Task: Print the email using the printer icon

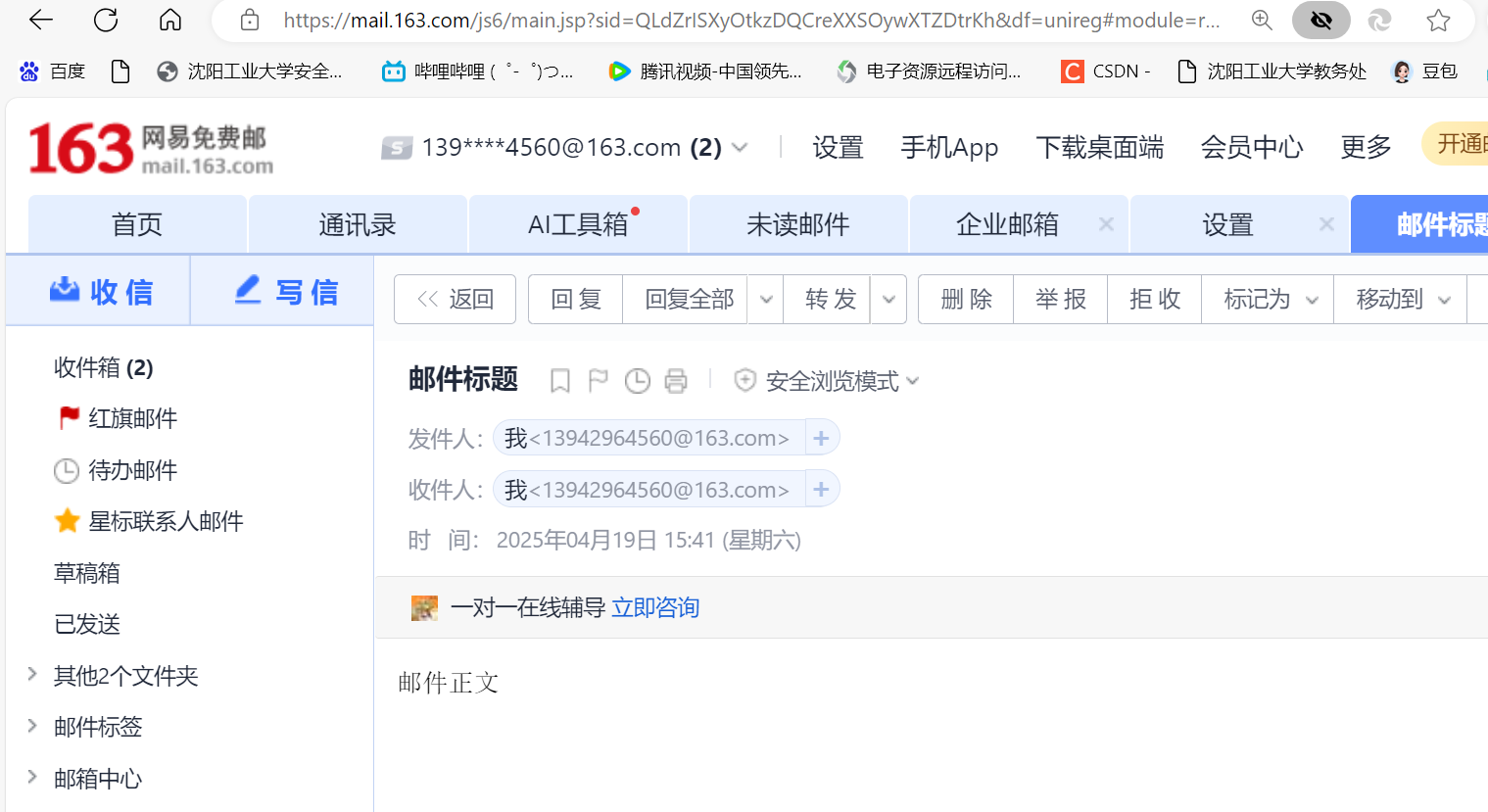Action: 676,380
